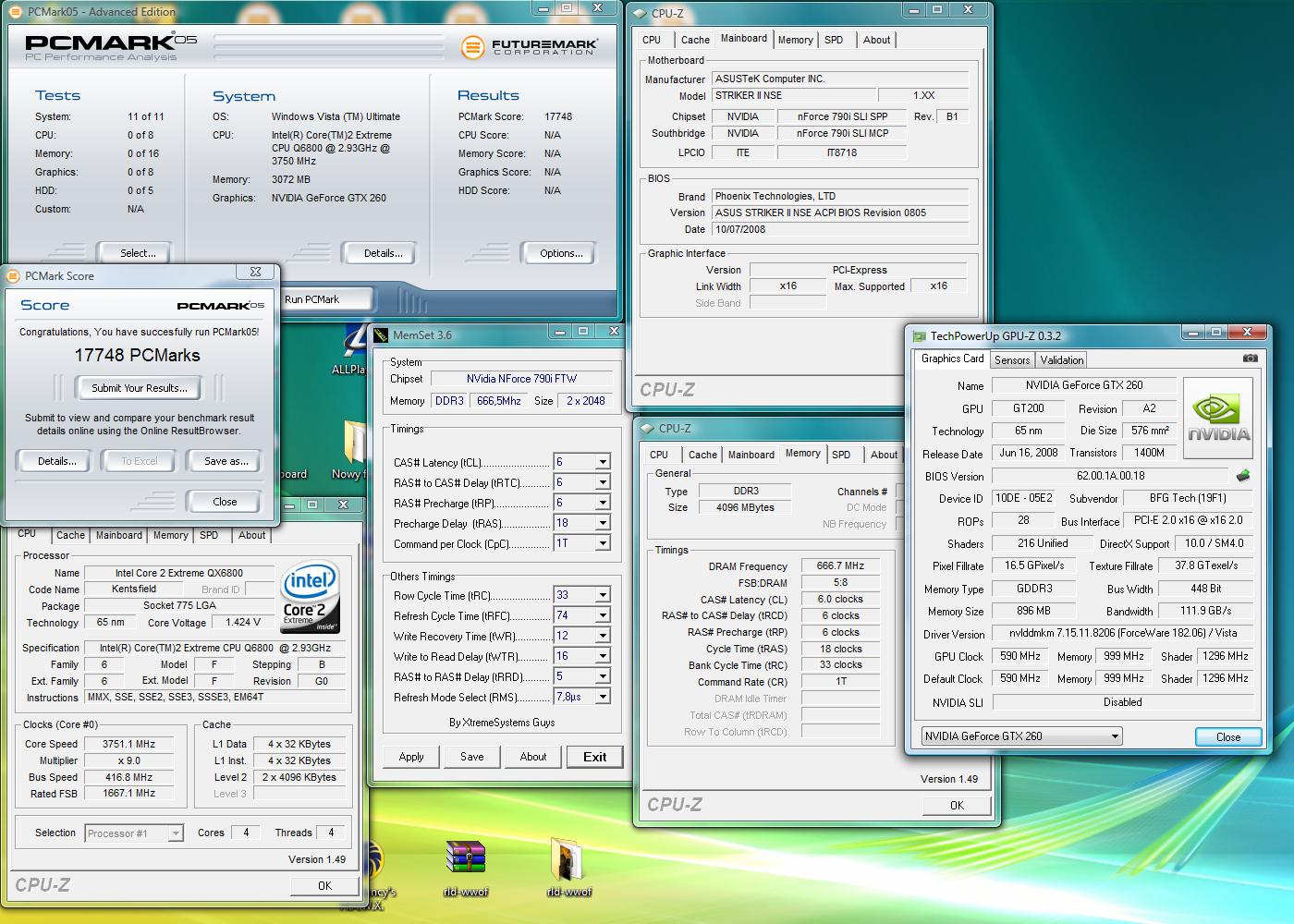Expand the Write to Read Delay (tWTR) dropdown
This screenshot has width=1294, height=924.
pos(603,656)
